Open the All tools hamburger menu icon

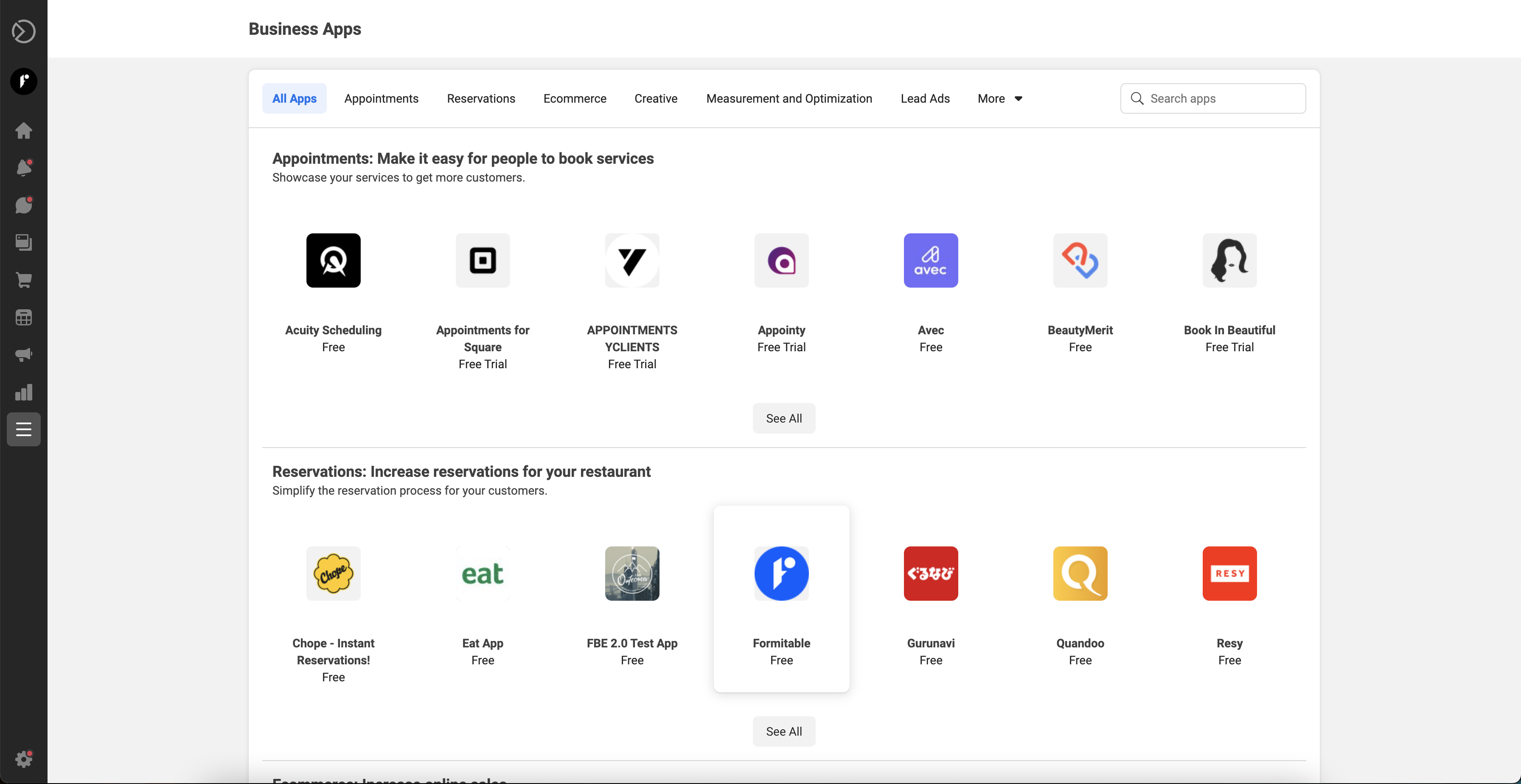[x=24, y=429]
